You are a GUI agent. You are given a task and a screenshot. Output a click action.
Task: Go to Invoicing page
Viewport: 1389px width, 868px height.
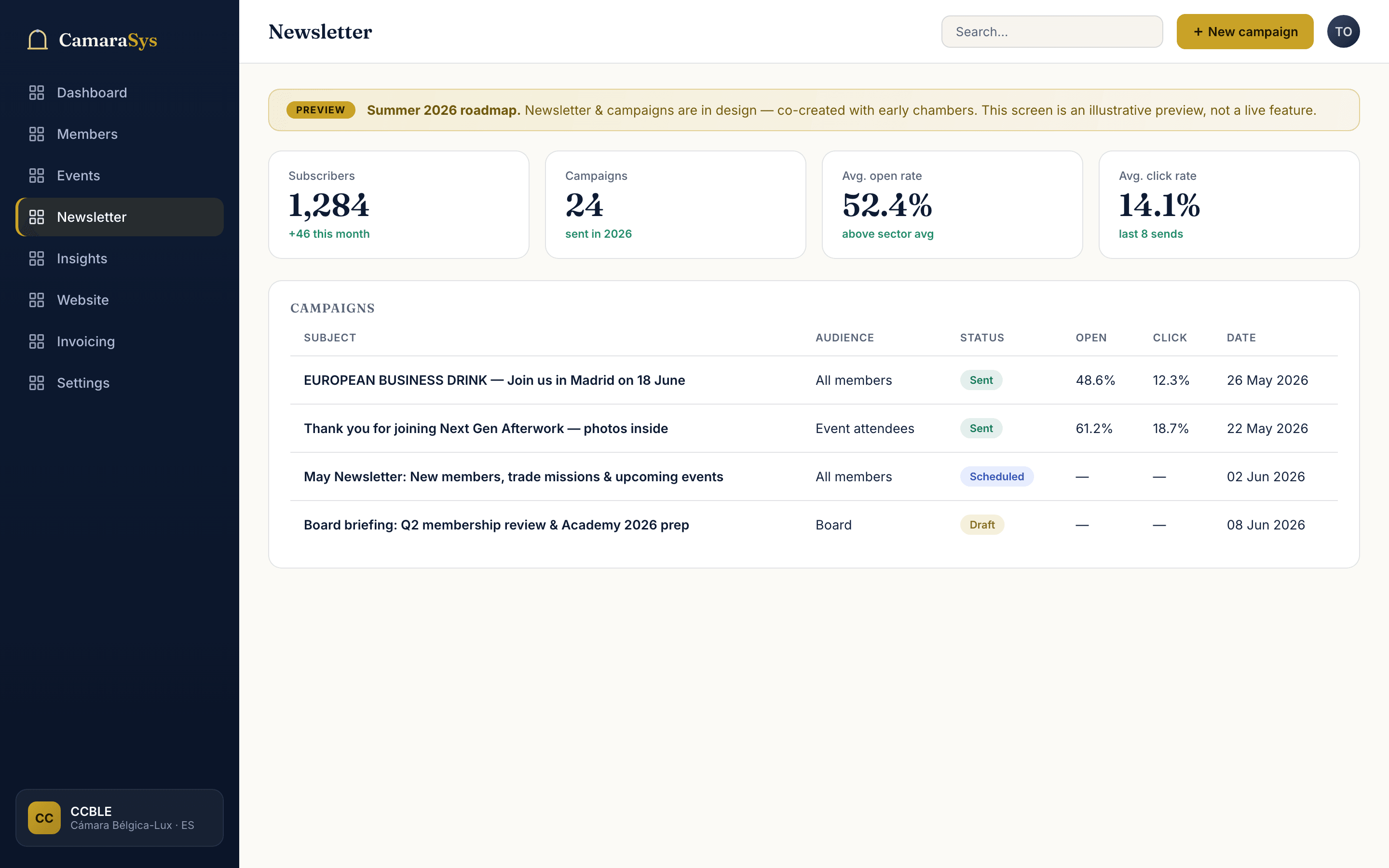tap(120, 341)
